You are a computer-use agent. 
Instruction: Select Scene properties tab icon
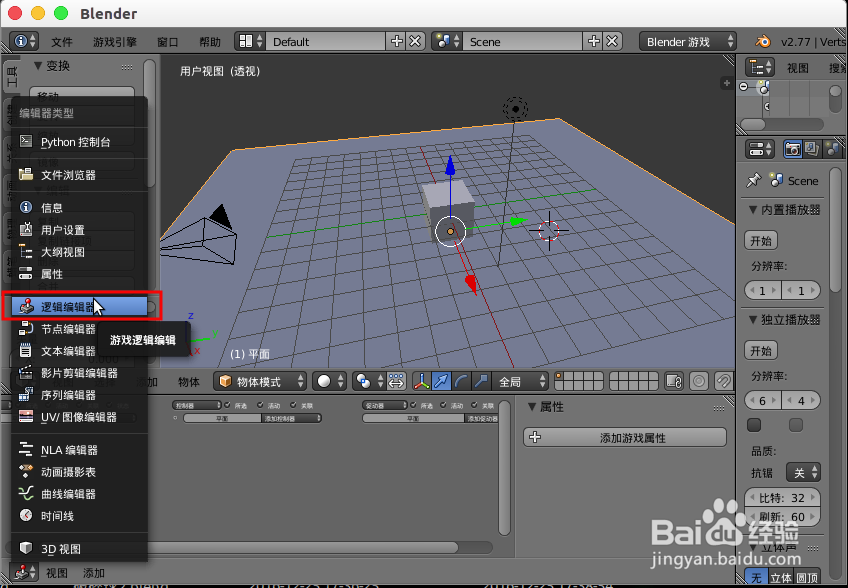[833, 149]
